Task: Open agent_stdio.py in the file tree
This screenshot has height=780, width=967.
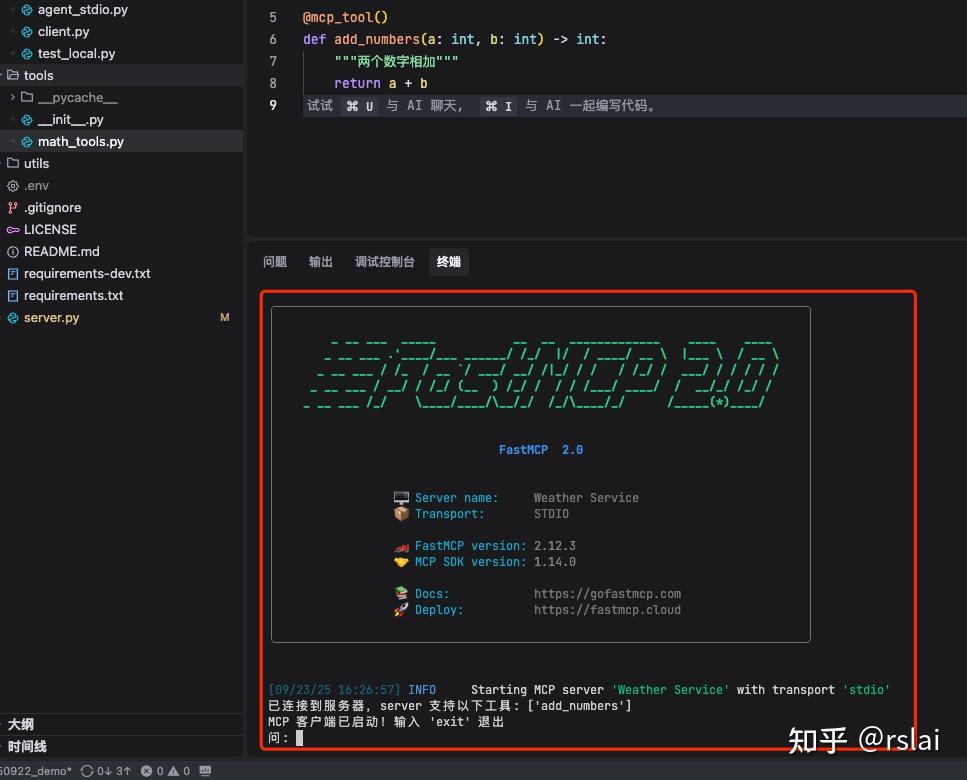Action: [x=82, y=9]
